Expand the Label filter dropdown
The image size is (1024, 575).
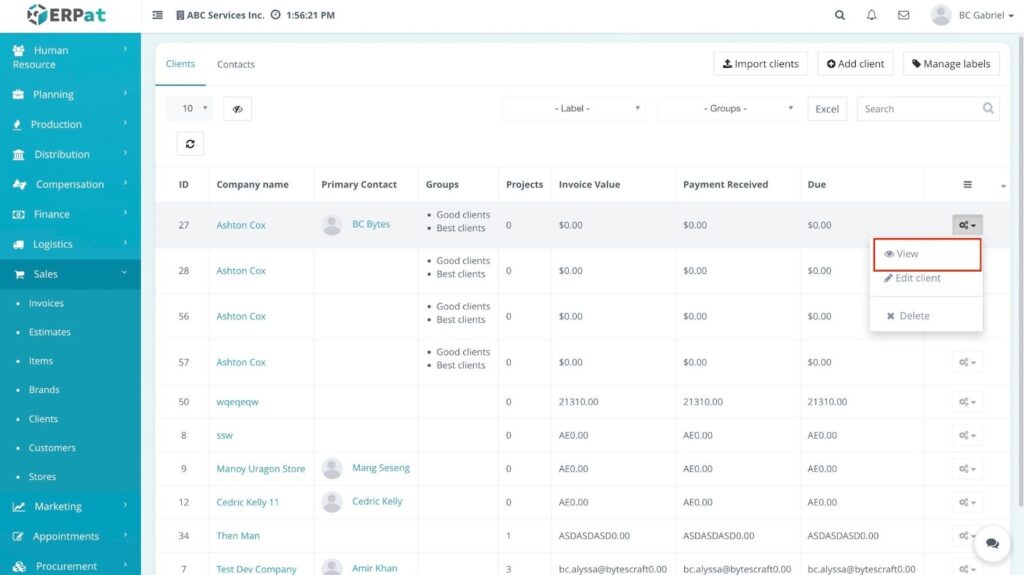point(573,109)
